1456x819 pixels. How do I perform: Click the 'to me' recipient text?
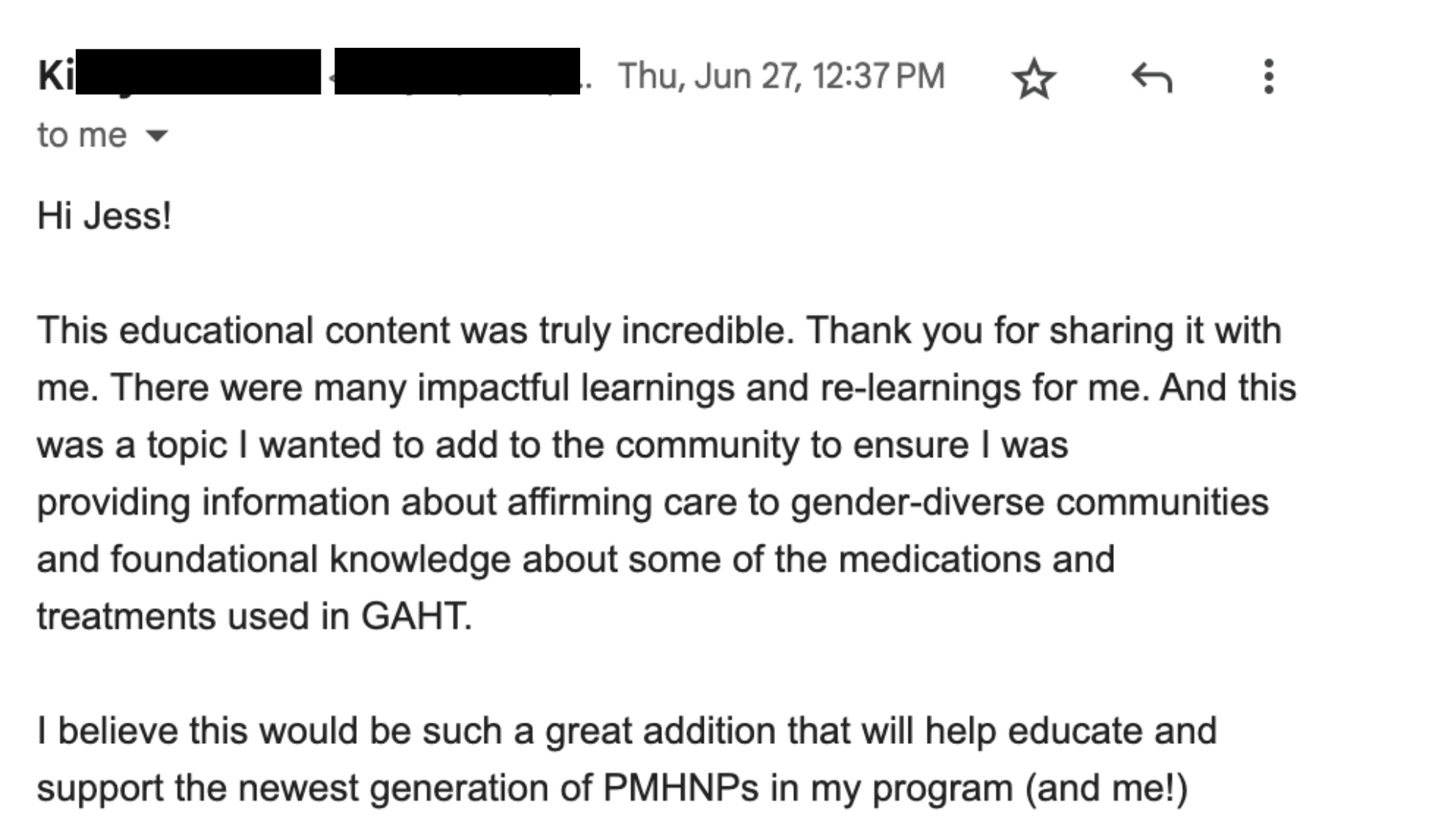pos(82,136)
